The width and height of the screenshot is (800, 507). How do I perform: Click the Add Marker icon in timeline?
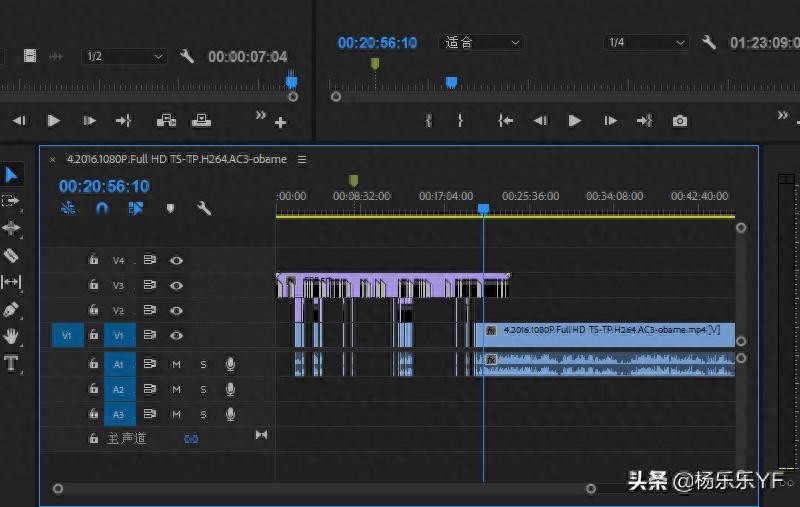tap(169, 209)
